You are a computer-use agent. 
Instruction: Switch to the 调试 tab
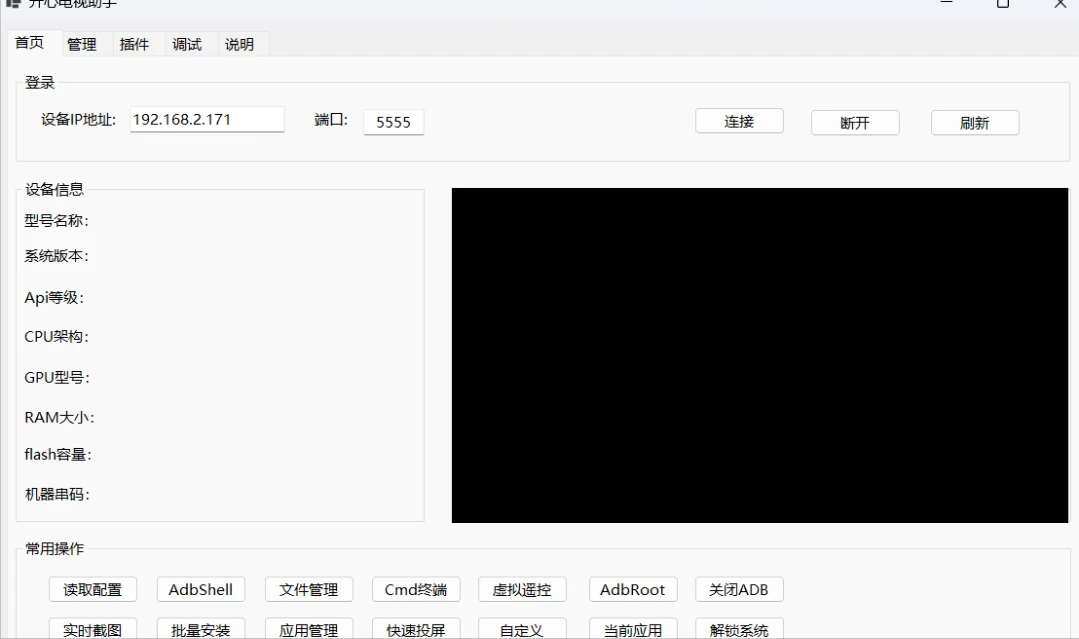tap(187, 45)
